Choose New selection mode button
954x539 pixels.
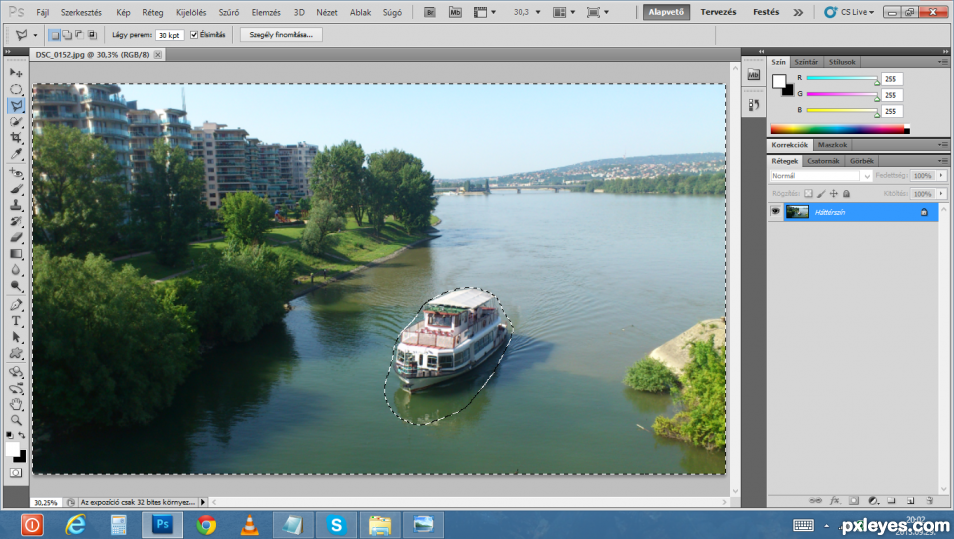55,35
